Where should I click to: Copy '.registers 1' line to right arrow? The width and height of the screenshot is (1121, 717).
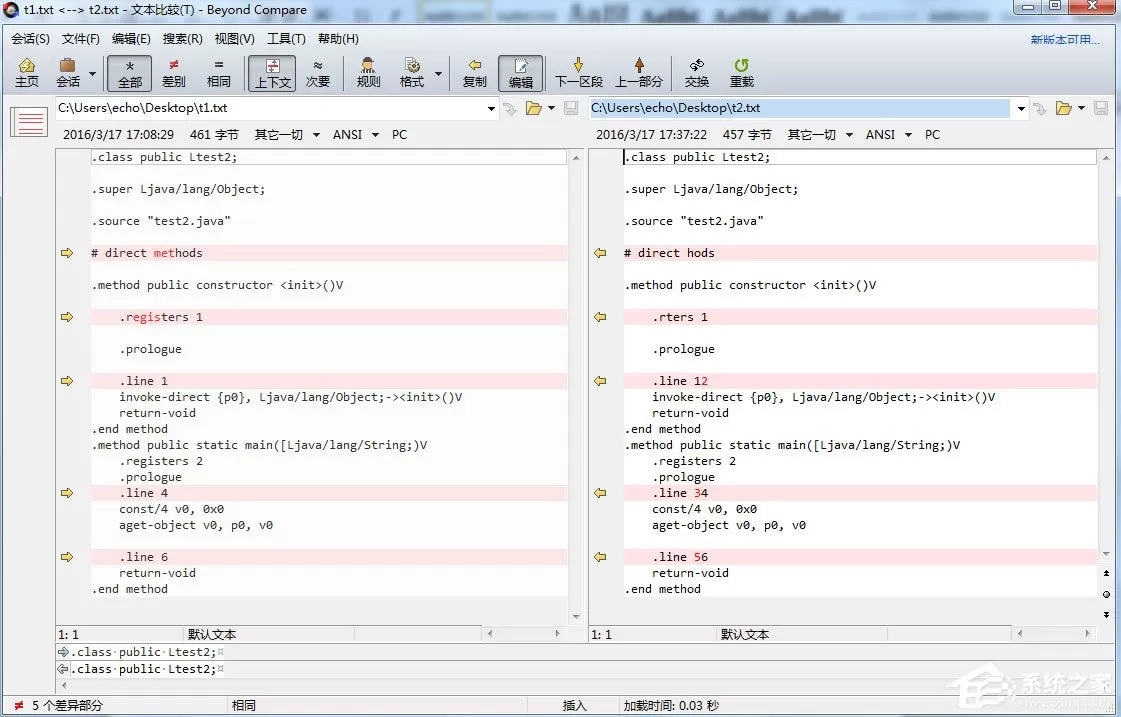67,317
